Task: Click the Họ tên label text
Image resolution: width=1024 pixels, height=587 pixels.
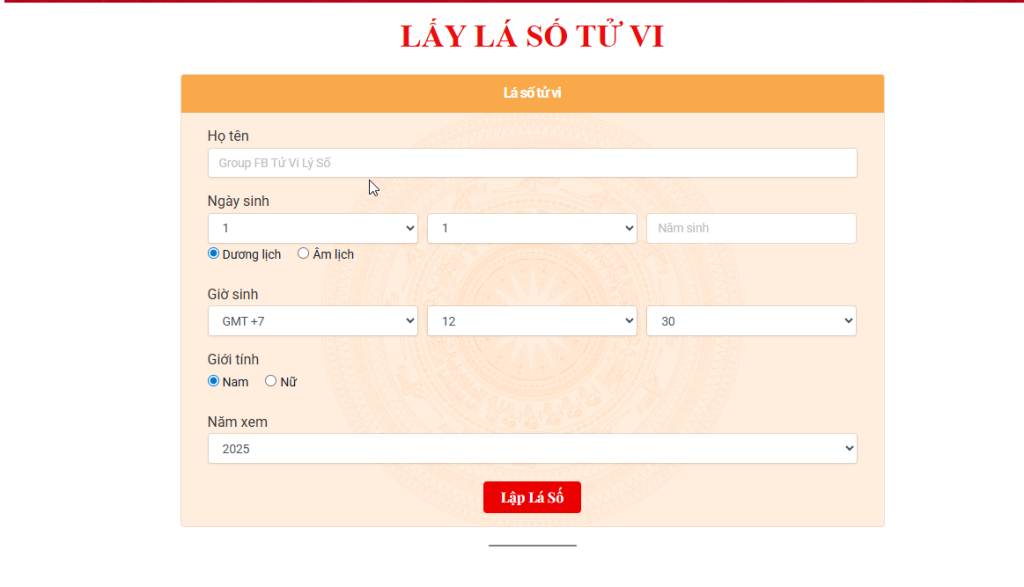Action: click(x=228, y=136)
